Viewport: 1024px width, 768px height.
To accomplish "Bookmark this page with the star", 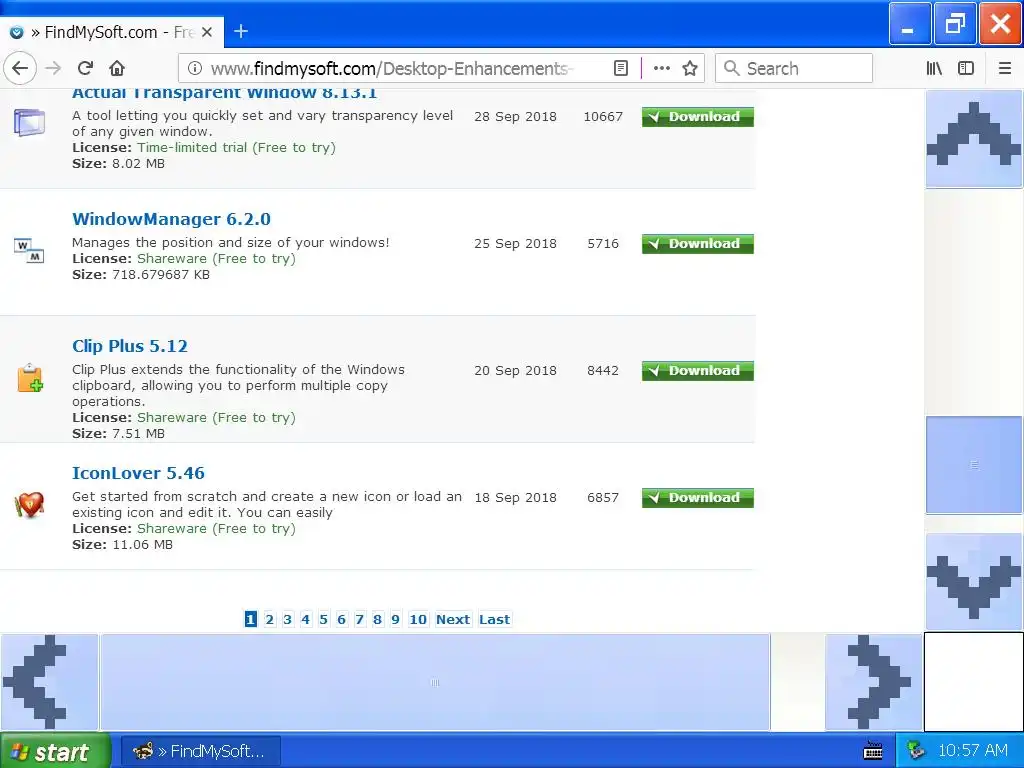I will tap(690, 68).
